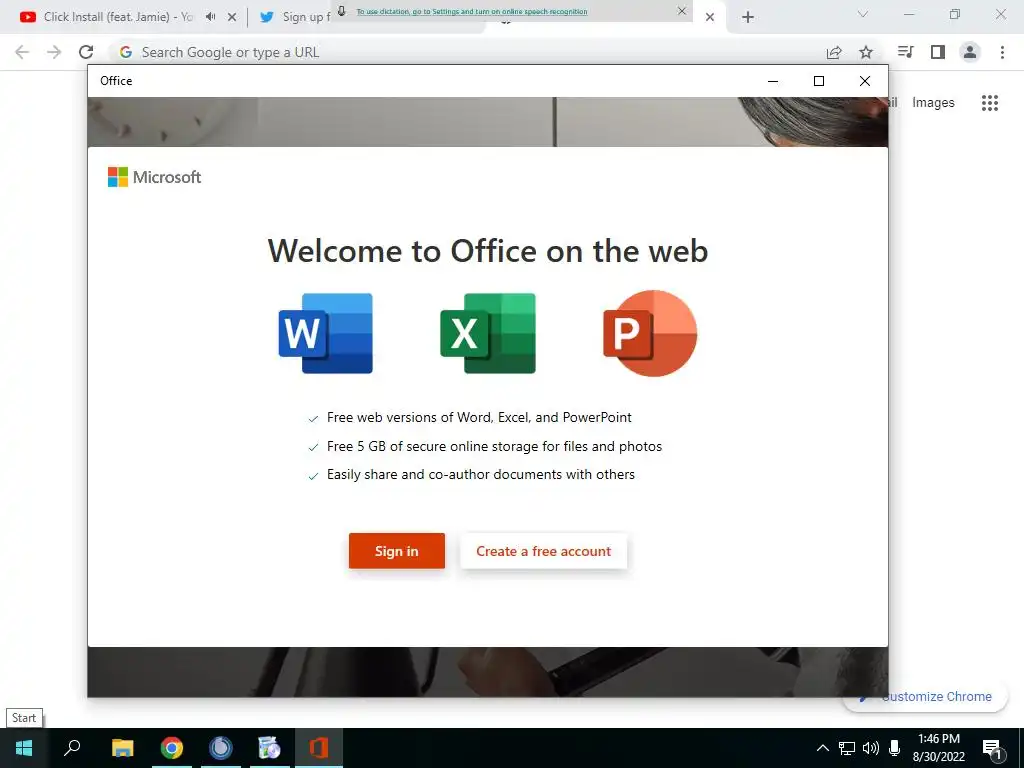Open the blue circular taskbar app
Screen dimensions: 1024x768
click(x=221, y=748)
